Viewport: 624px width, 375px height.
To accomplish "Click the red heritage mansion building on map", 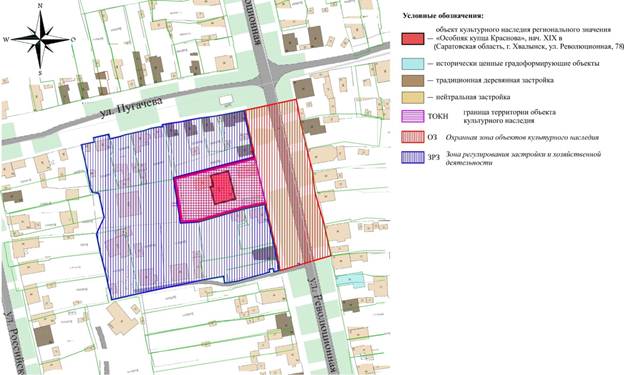I will tap(223, 188).
